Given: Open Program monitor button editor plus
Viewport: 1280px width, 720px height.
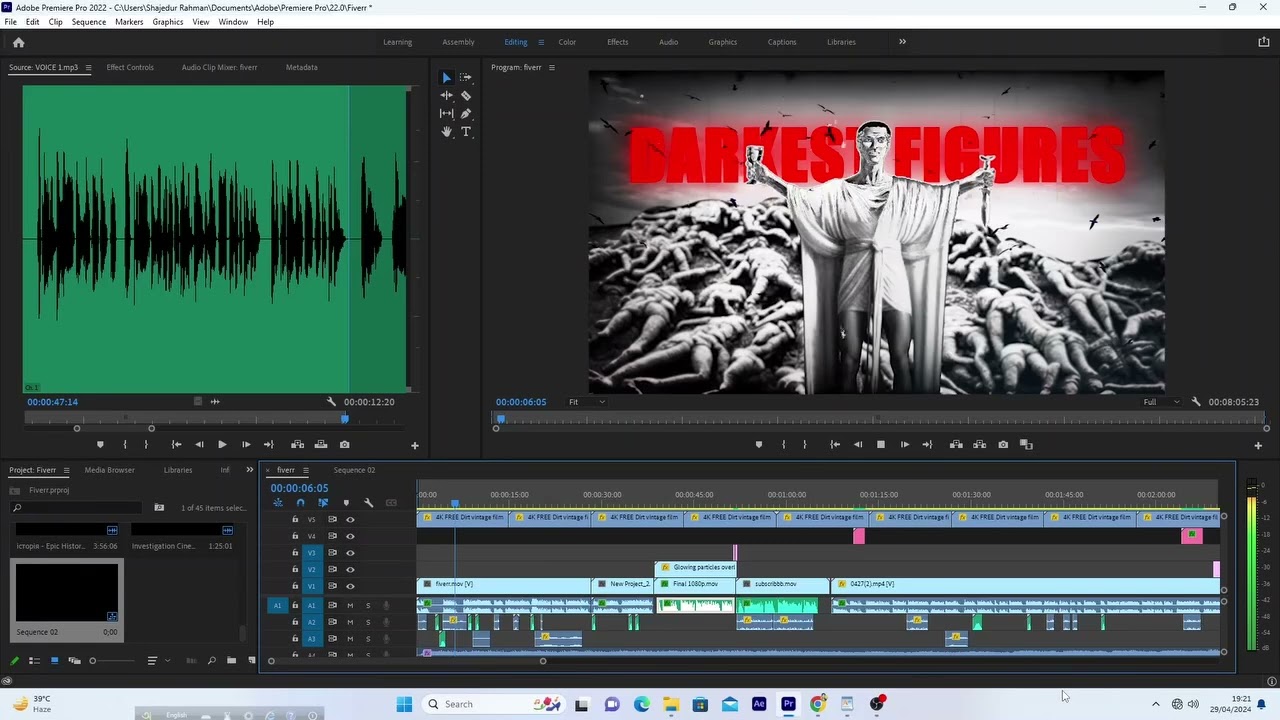Looking at the screenshot, I should pyautogui.click(x=1258, y=446).
